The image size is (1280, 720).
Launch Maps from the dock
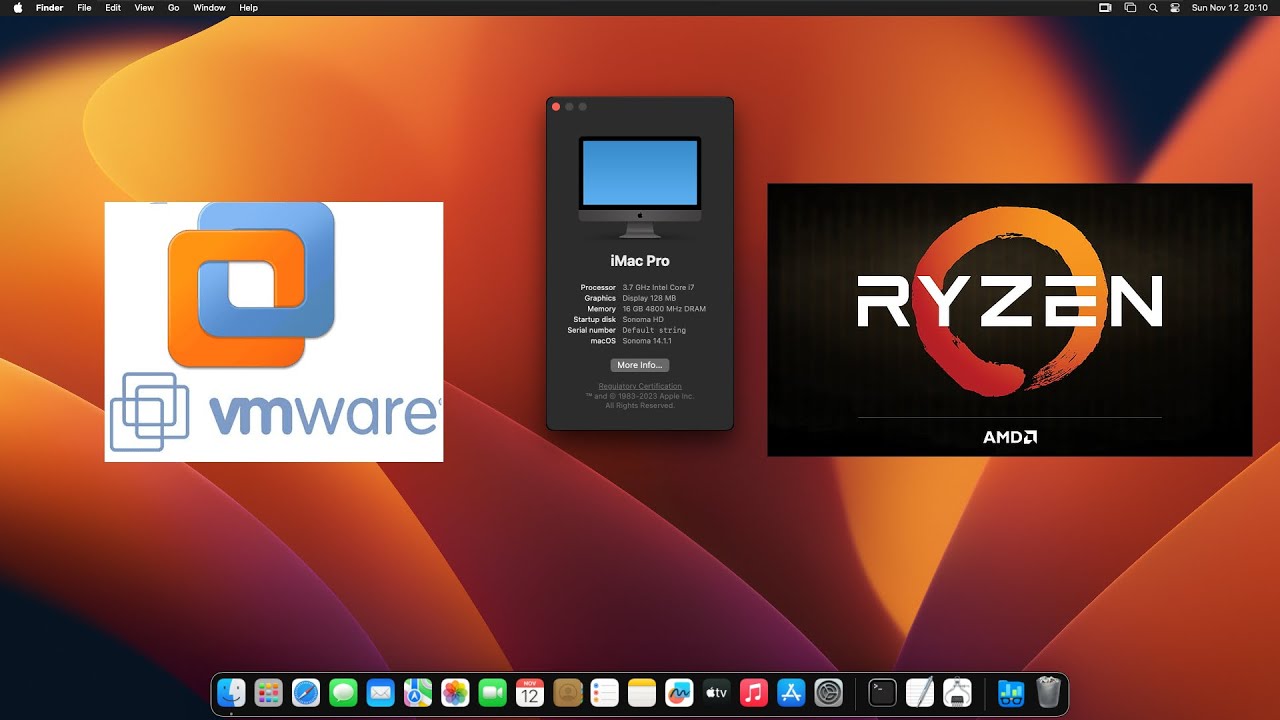(x=417, y=692)
